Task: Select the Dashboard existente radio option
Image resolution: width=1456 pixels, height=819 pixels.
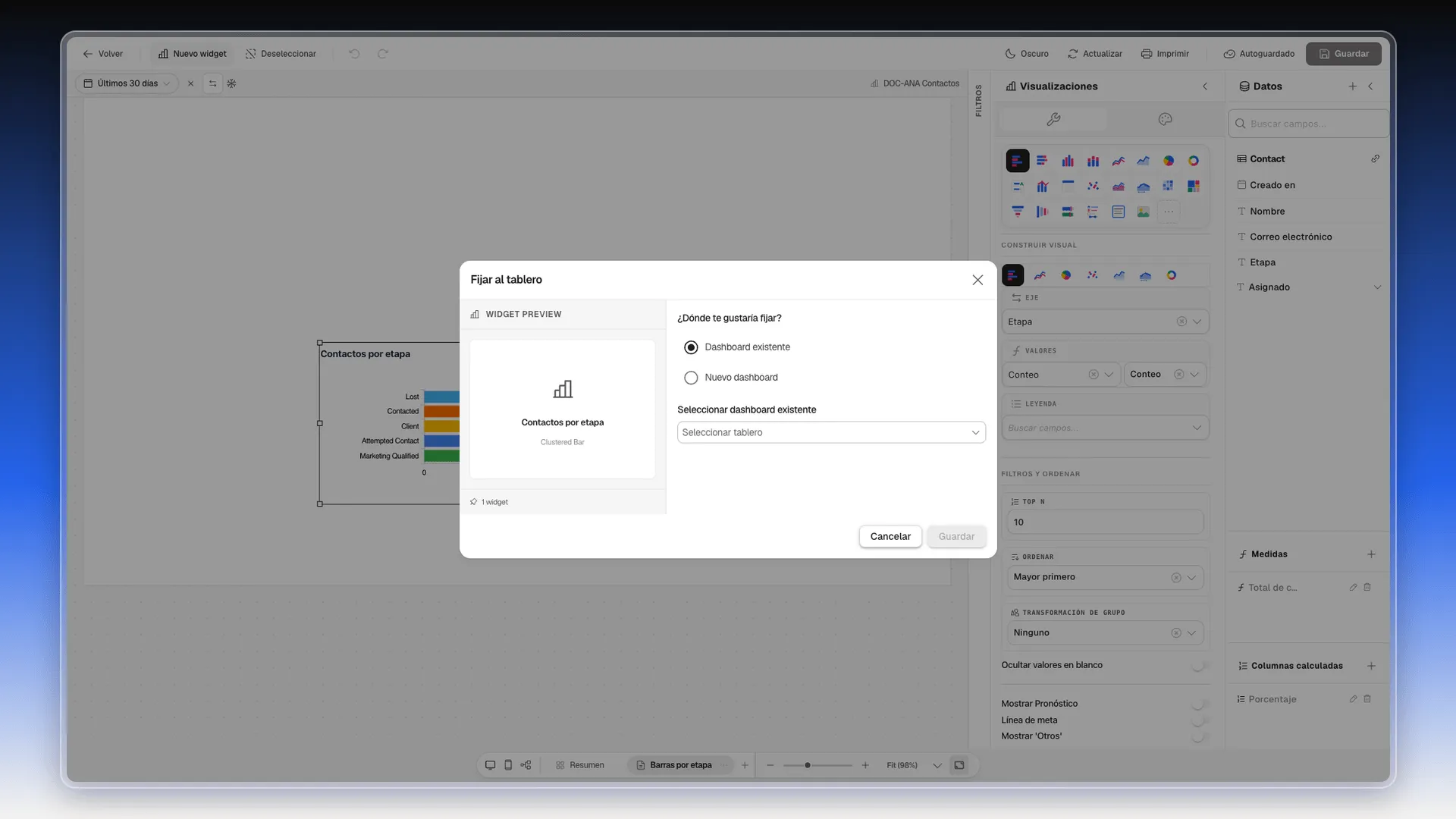Action: pos(691,347)
